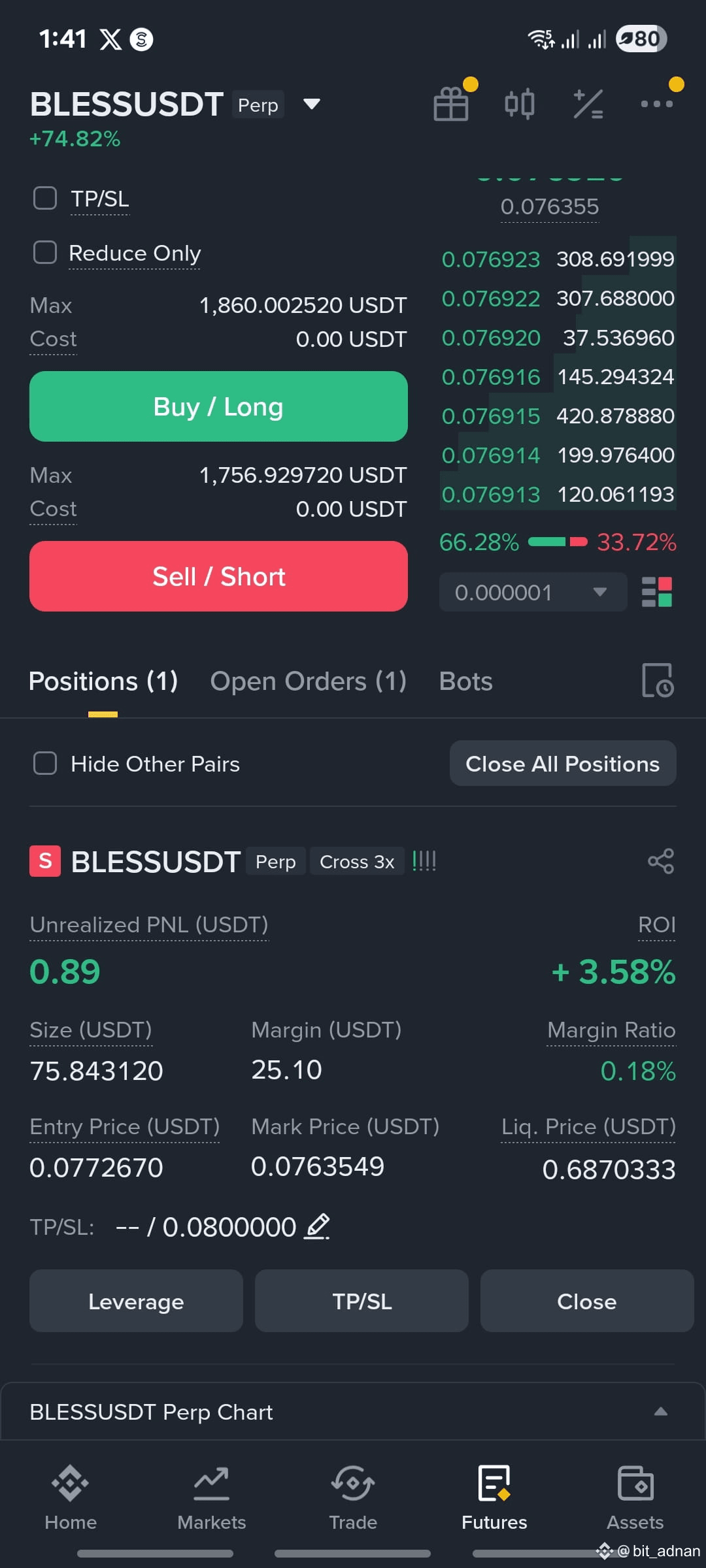Open the 0.000001 price precision dropdown
This screenshot has height=1568, width=706.
(533, 592)
